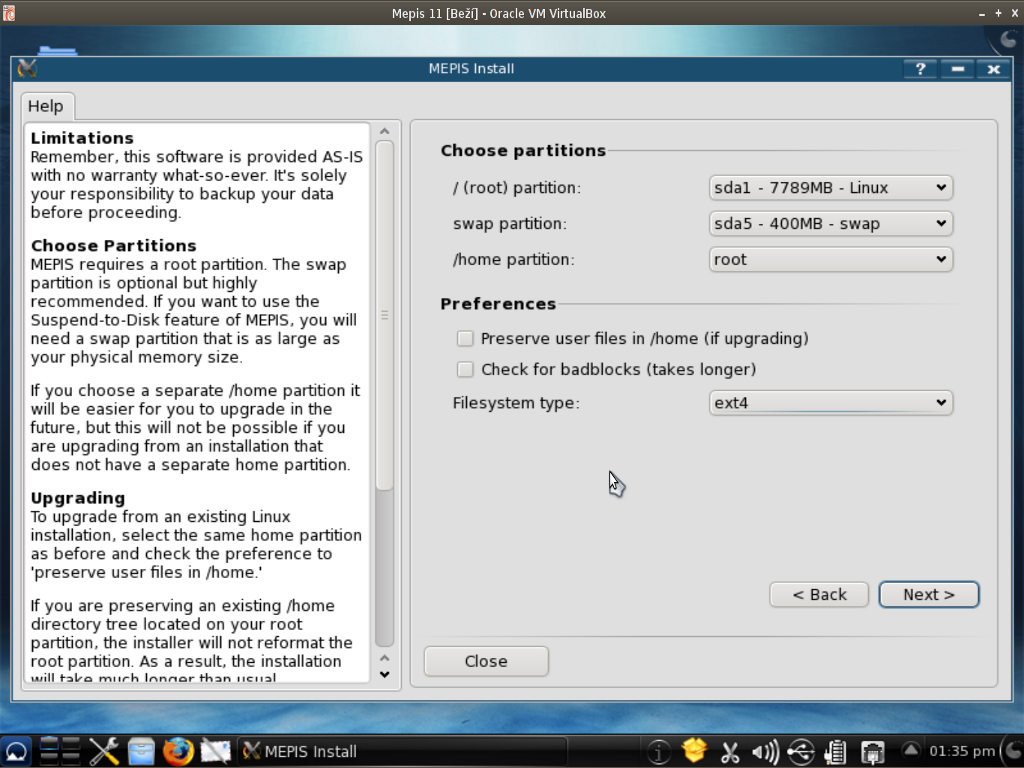Click the taskbar clock showing 01:35 pm
Image resolution: width=1024 pixels, height=768 pixels.
click(x=962, y=752)
